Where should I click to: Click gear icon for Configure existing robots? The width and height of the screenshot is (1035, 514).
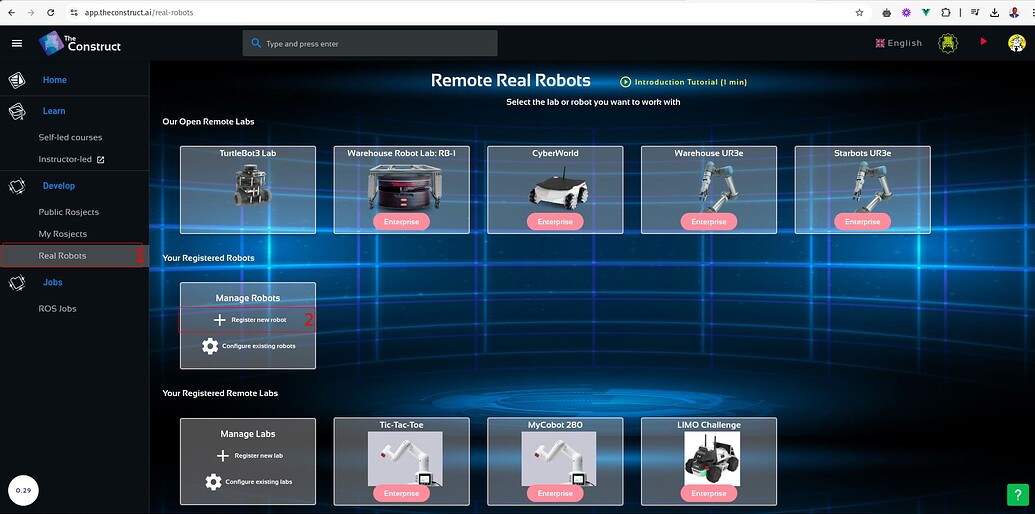click(x=210, y=346)
